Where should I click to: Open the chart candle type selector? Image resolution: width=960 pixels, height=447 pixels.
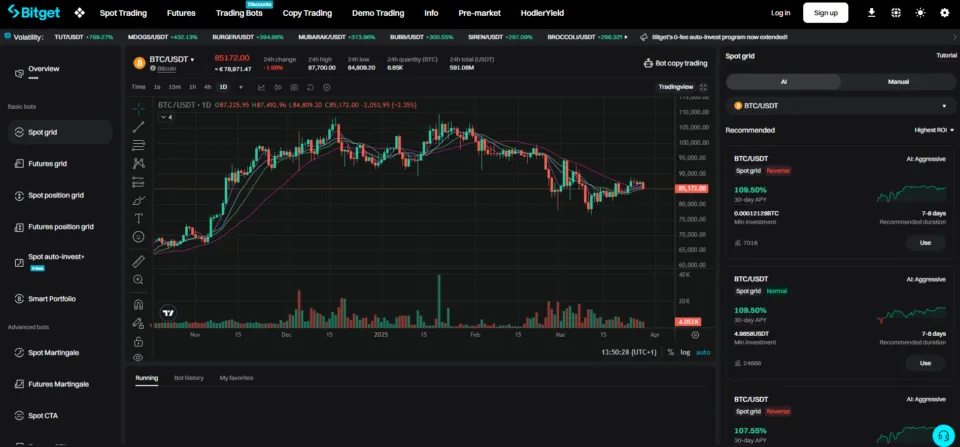point(278,87)
